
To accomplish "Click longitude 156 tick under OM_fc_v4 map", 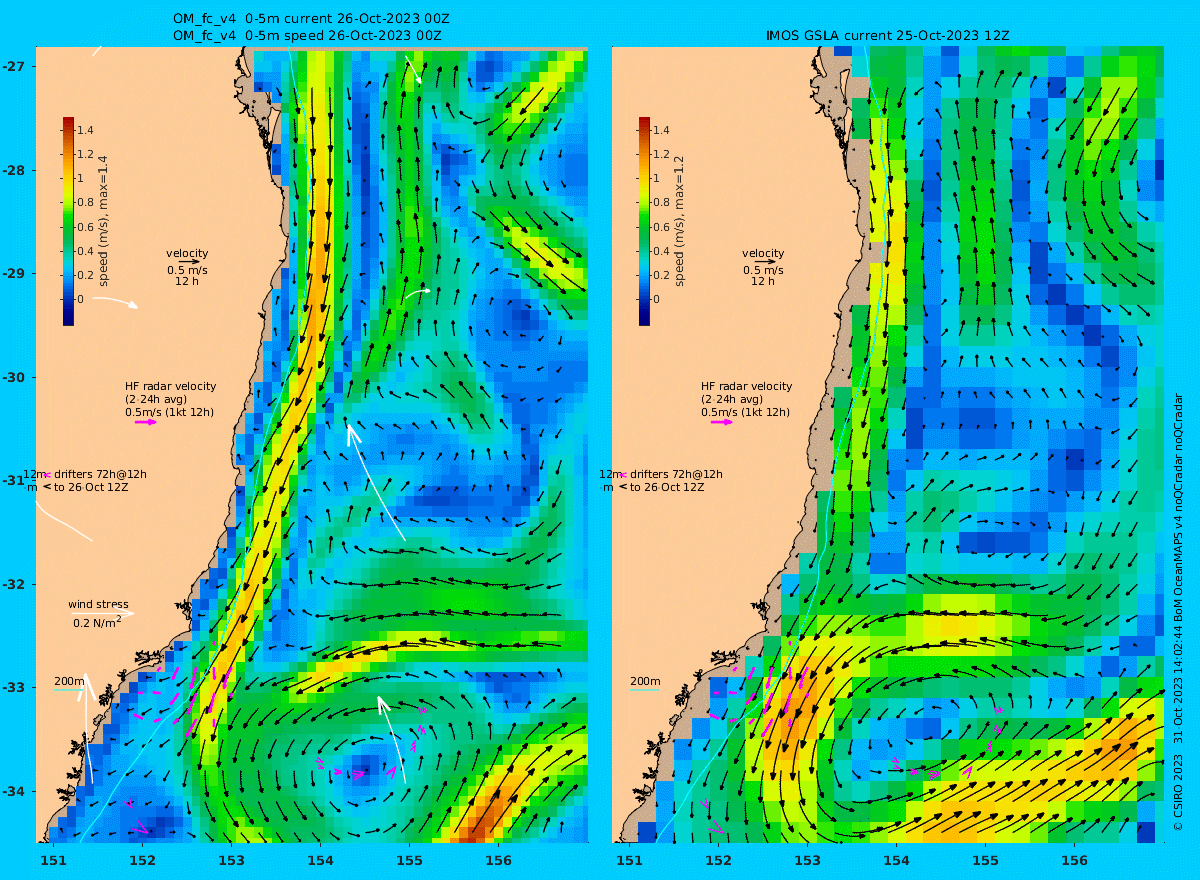I will pos(498,860).
